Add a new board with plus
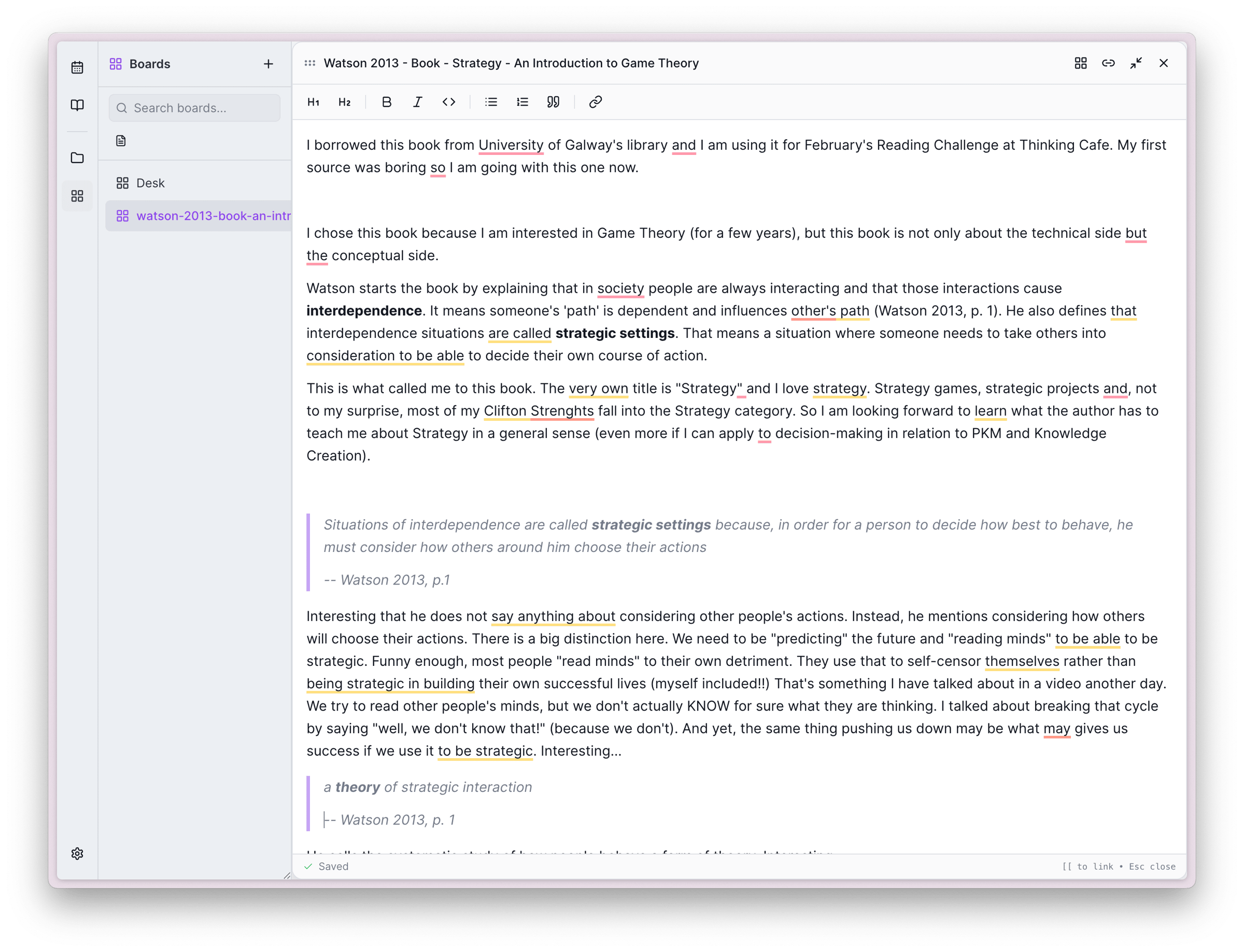Screen dimensions: 1244x952 pos(268,64)
